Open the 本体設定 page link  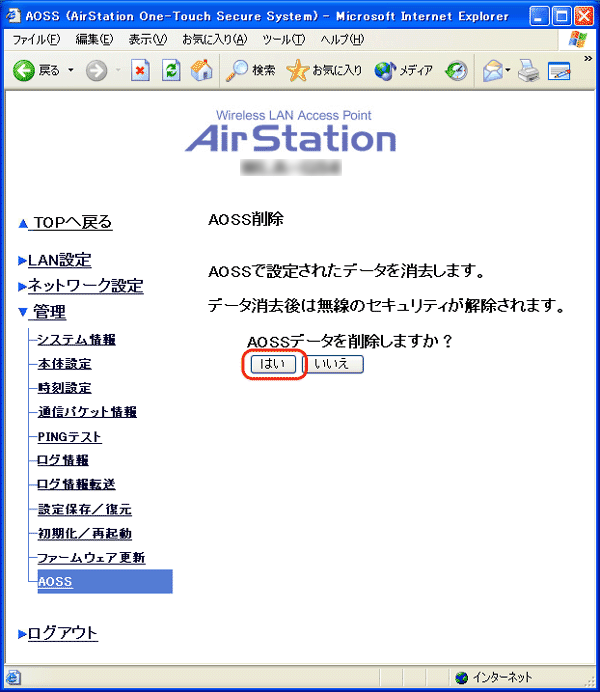point(65,364)
